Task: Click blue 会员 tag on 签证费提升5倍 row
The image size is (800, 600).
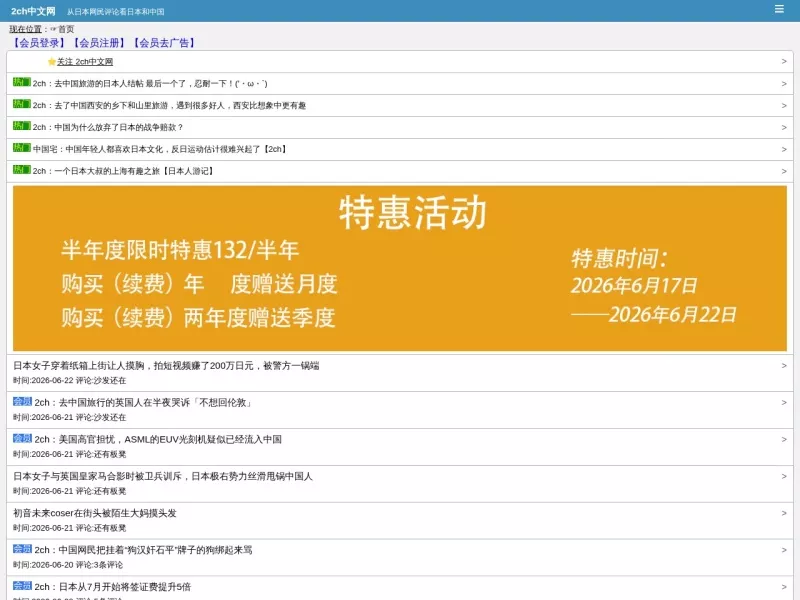Action: (x=22, y=586)
